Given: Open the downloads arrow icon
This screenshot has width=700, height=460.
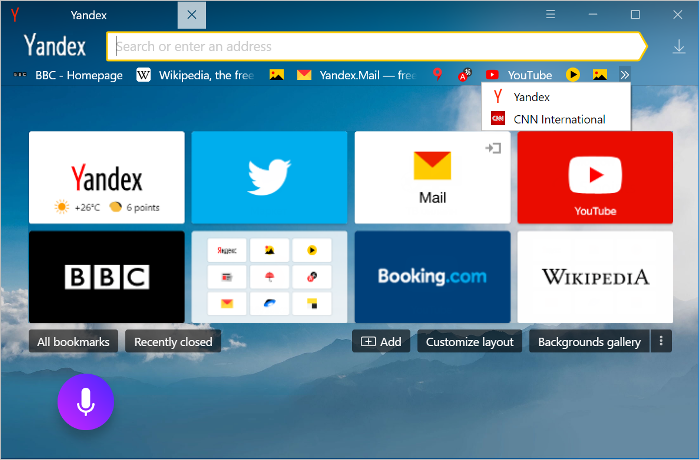Looking at the screenshot, I should click(679, 46).
